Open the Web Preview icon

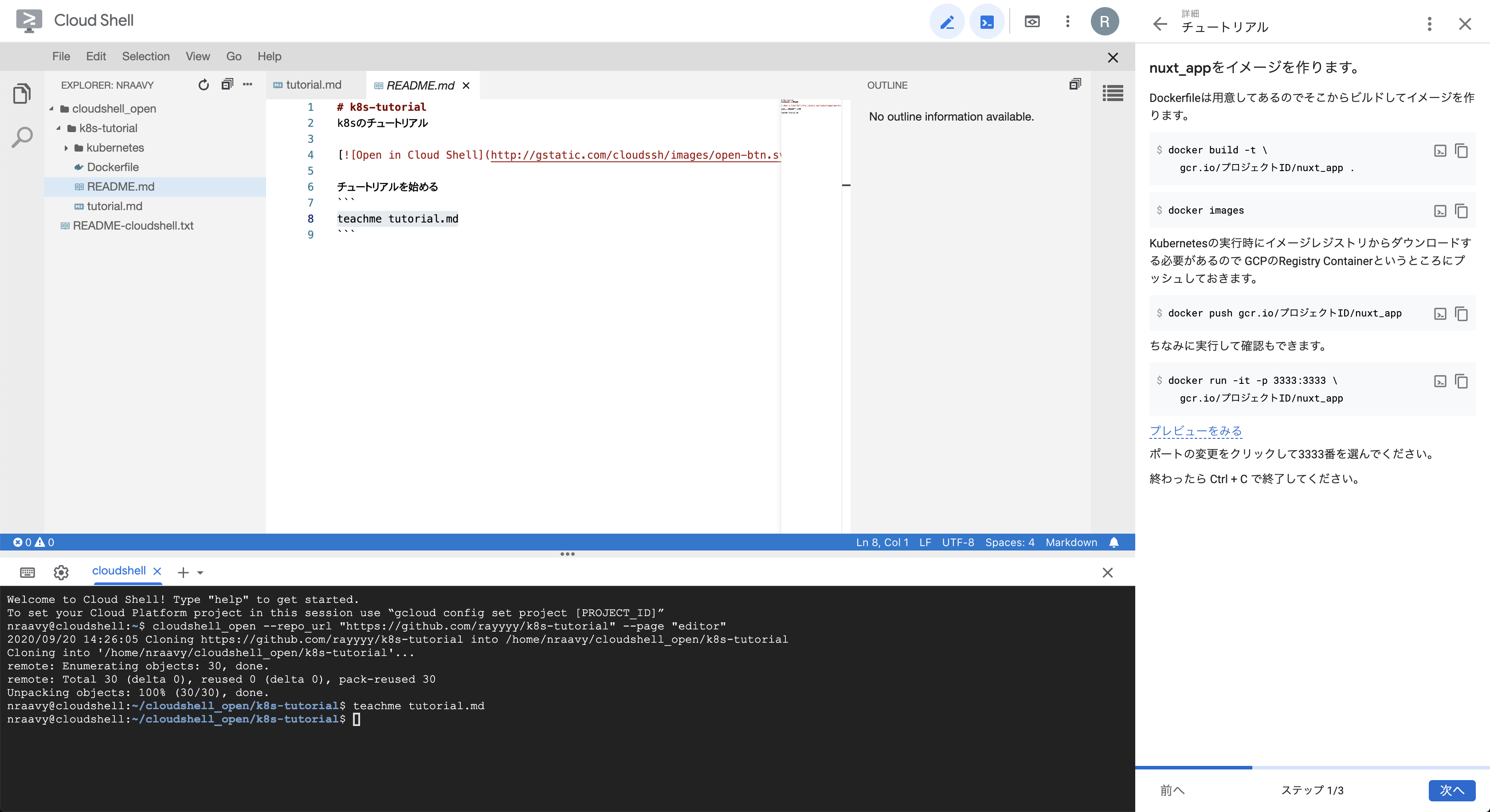click(1032, 22)
